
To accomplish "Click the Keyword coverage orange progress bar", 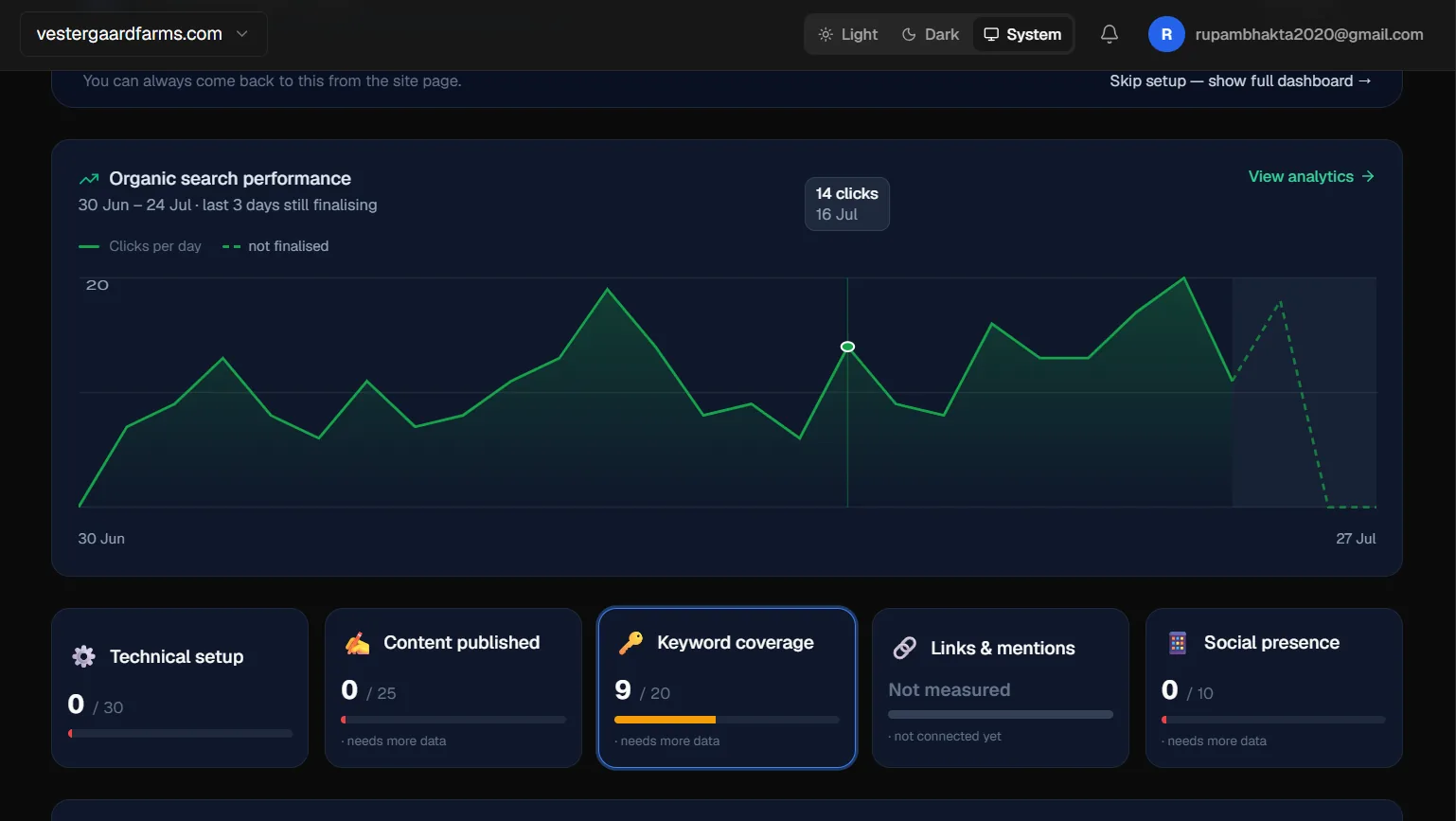I will click(x=727, y=720).
